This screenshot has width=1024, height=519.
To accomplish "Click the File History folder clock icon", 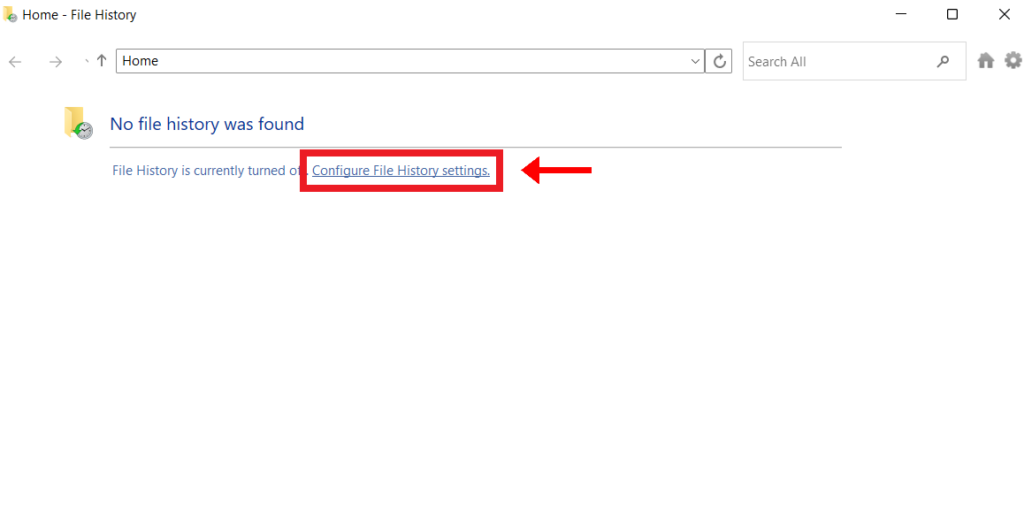I will point(78,123).
